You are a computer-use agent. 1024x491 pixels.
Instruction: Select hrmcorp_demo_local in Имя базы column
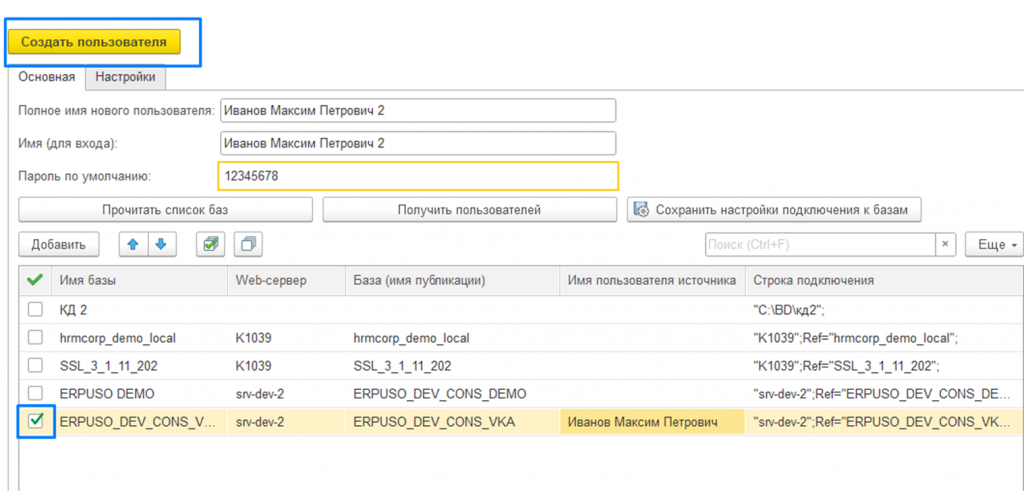pyautogui.click(x=140, y=338)
